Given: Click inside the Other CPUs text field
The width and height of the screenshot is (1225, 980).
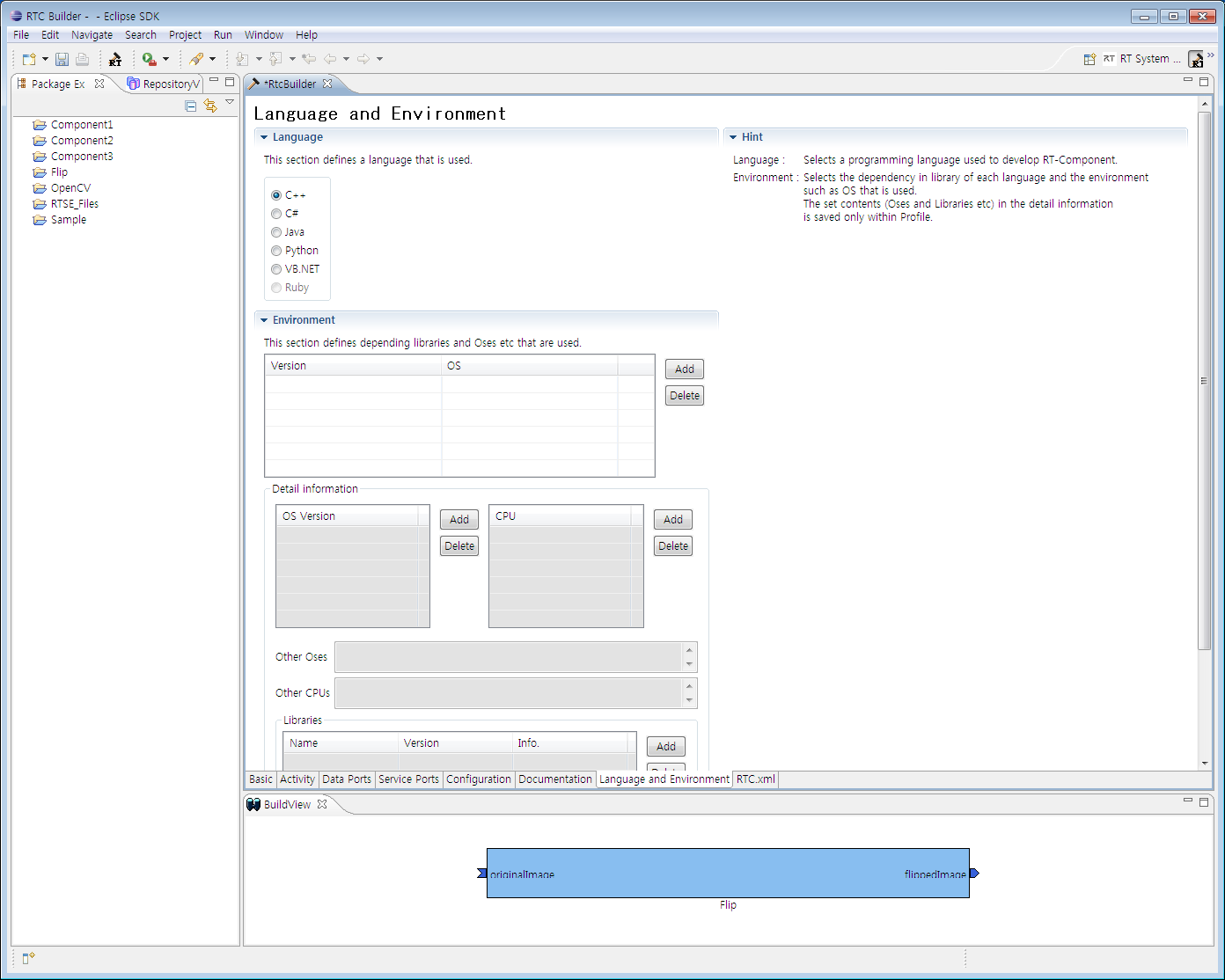Looking at the screenshot, I should click(x=509, y=693).
